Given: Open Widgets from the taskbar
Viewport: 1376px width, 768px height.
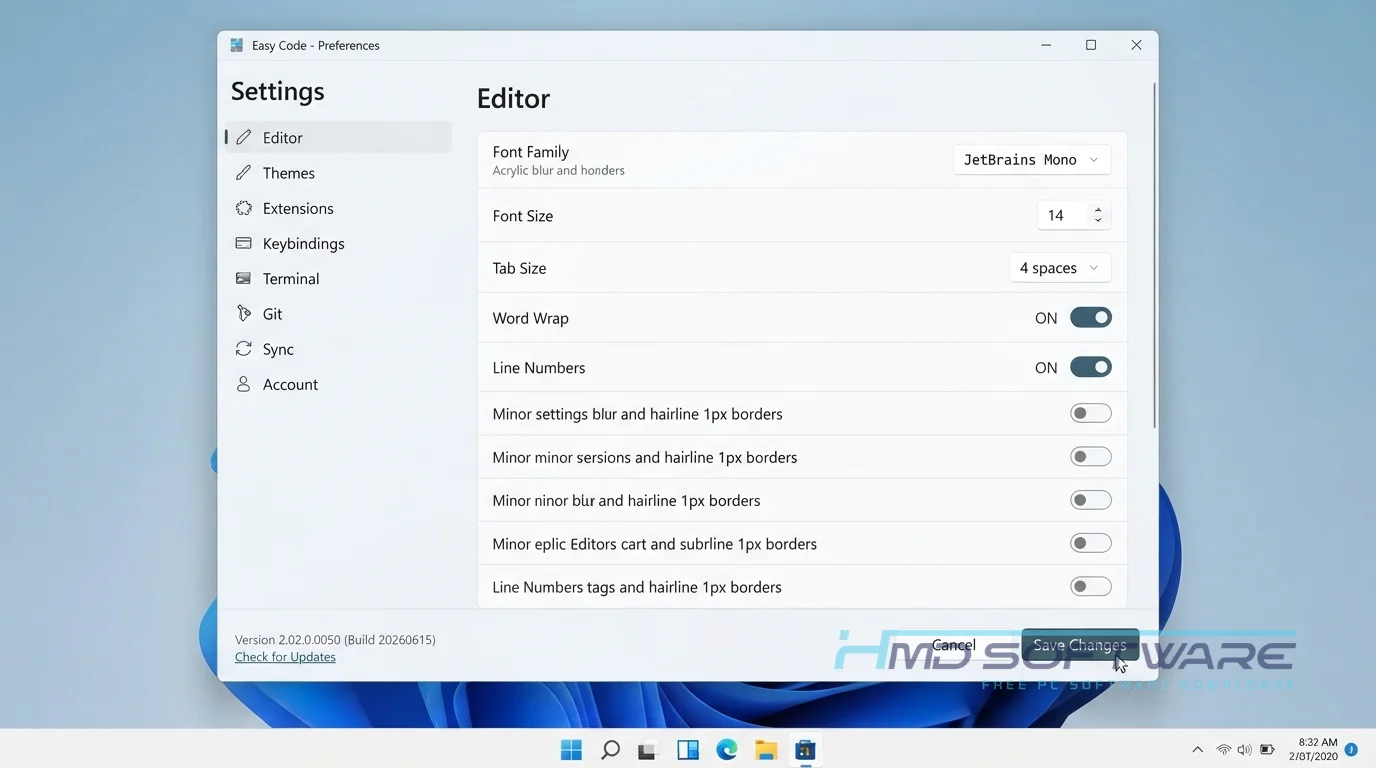Looking at the screenshot, I should [x=688, y=750].
